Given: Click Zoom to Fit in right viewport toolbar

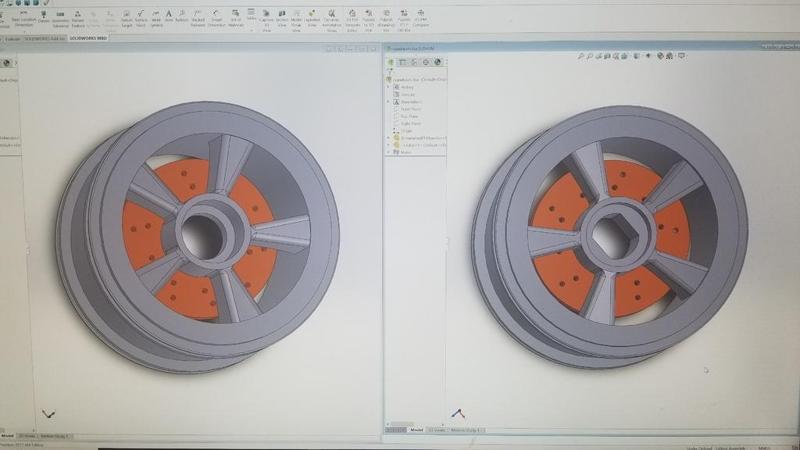Looking at the screenshot, I should tap(581, 56).
